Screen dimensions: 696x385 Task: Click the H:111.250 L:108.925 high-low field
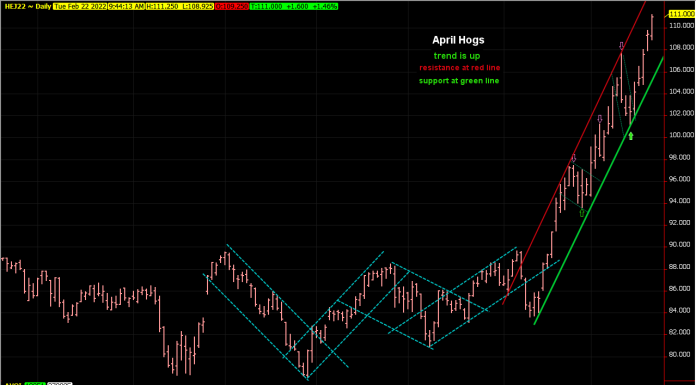tap(180, 7)
